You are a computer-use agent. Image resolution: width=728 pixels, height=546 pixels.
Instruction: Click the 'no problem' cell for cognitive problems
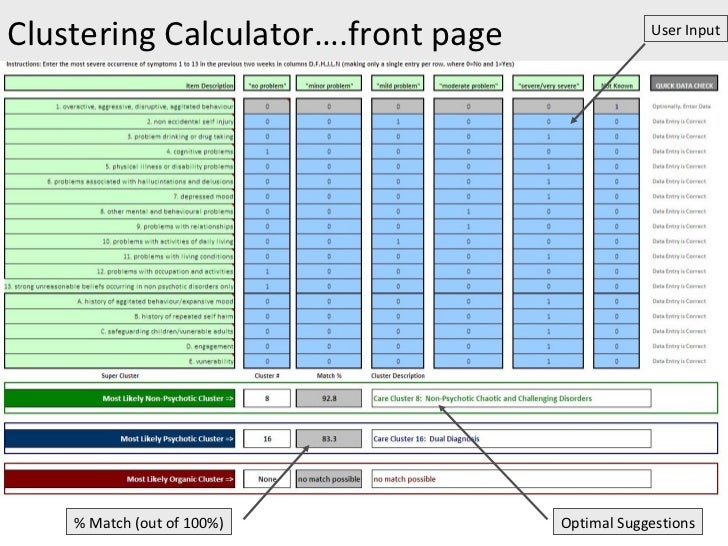[267, 151]
